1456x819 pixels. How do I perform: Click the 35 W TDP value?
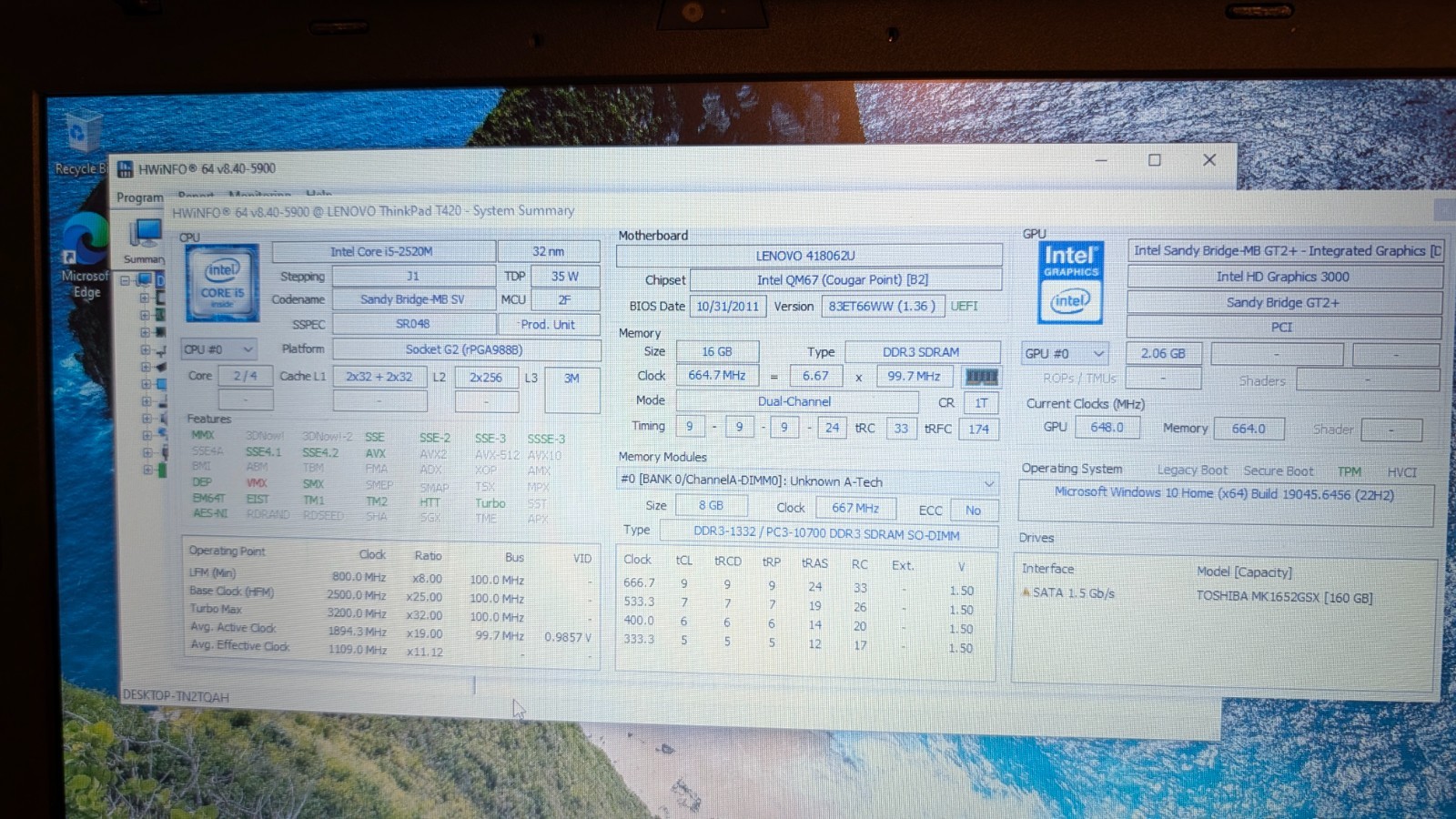565,276
